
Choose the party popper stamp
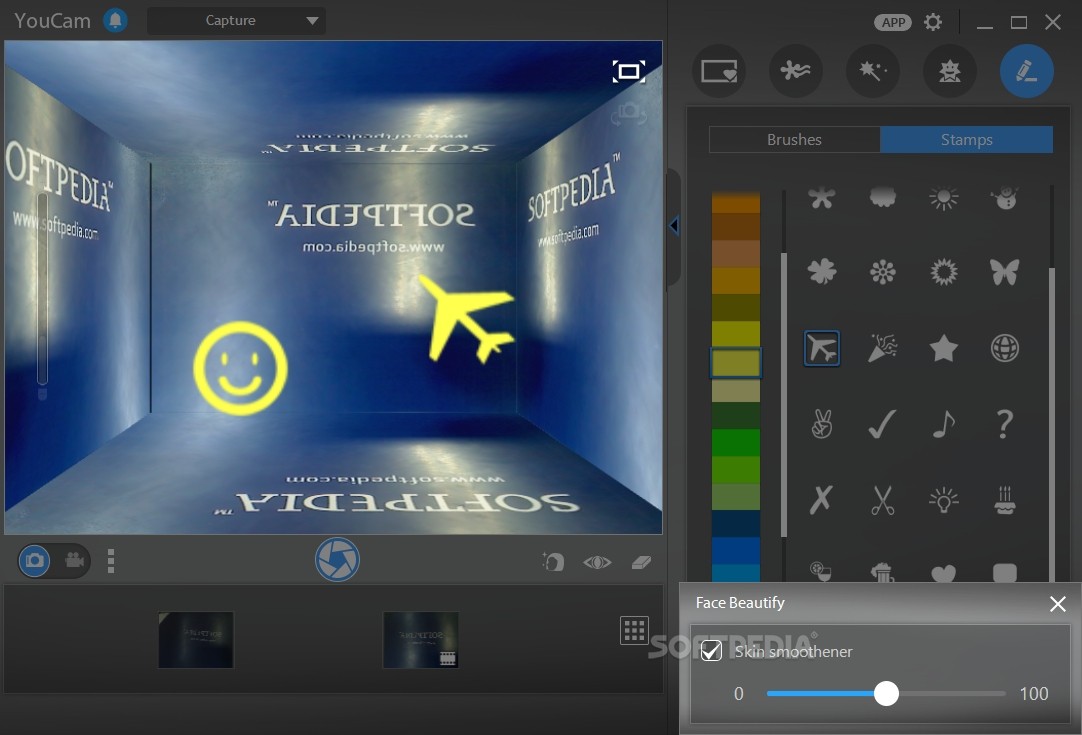[x=883, y=348]
